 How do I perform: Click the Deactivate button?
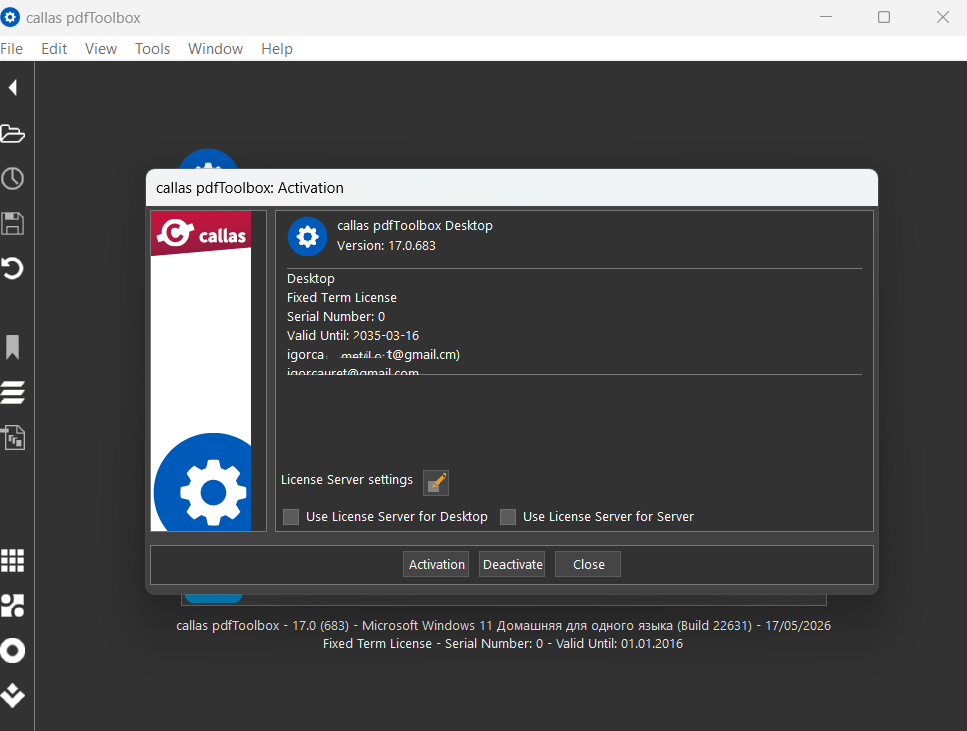pos(512,564)
